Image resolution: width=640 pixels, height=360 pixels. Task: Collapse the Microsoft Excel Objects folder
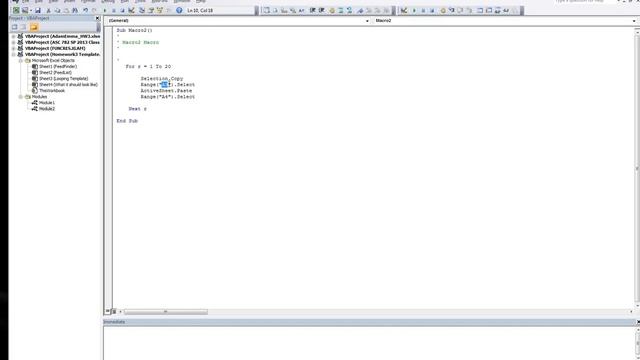pyautogui.click(x=20, y=60)
